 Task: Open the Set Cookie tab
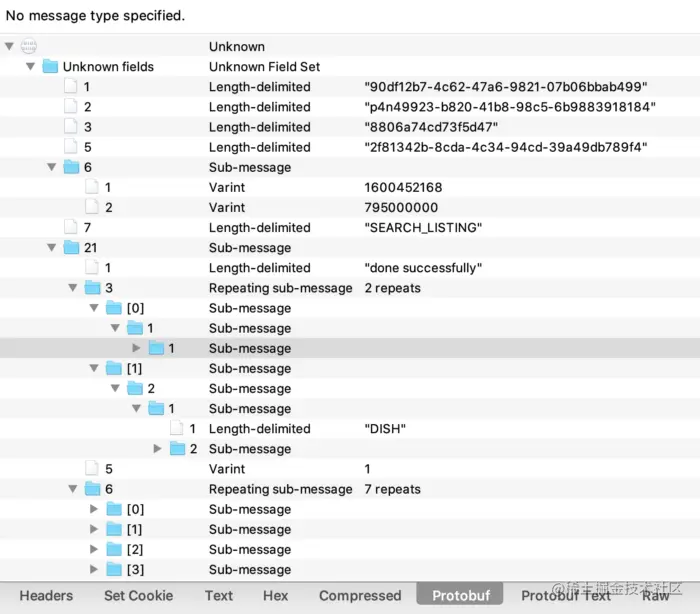coord(138,595)
